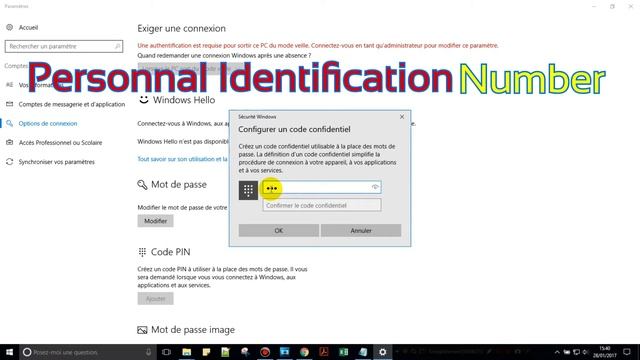
Task: Open Comptes de messagerie et d'application
Action: pos(72,104)
